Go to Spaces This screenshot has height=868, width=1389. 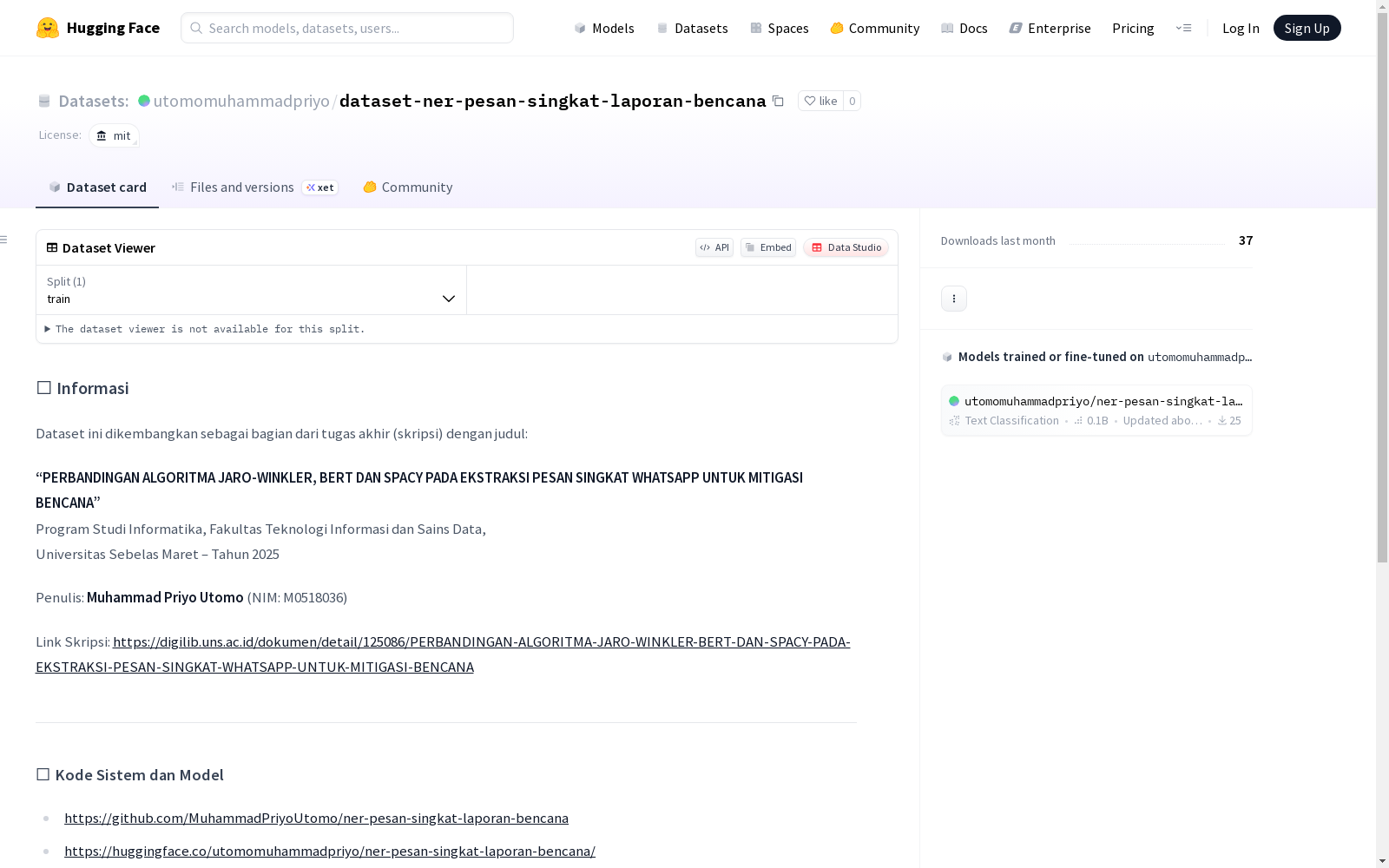[x=780, y=28]
